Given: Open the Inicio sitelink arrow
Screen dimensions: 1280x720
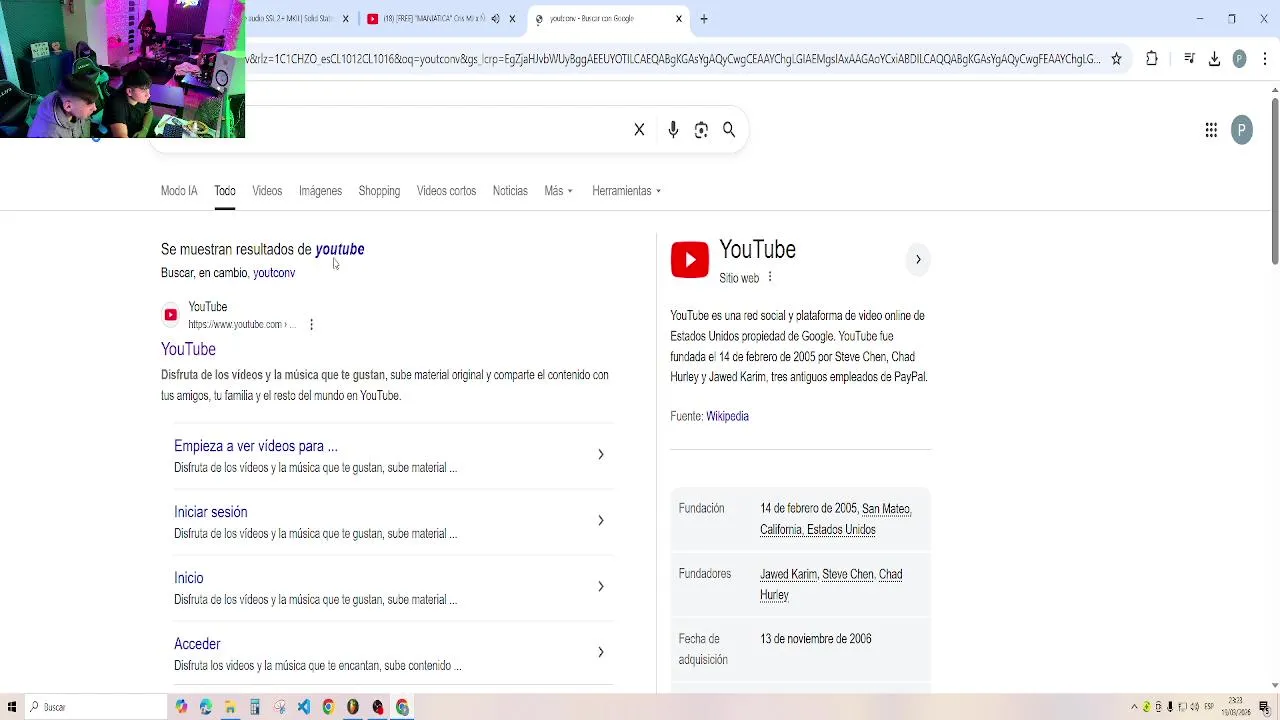Looking at the screenshot, I should (x=600, y=586).
